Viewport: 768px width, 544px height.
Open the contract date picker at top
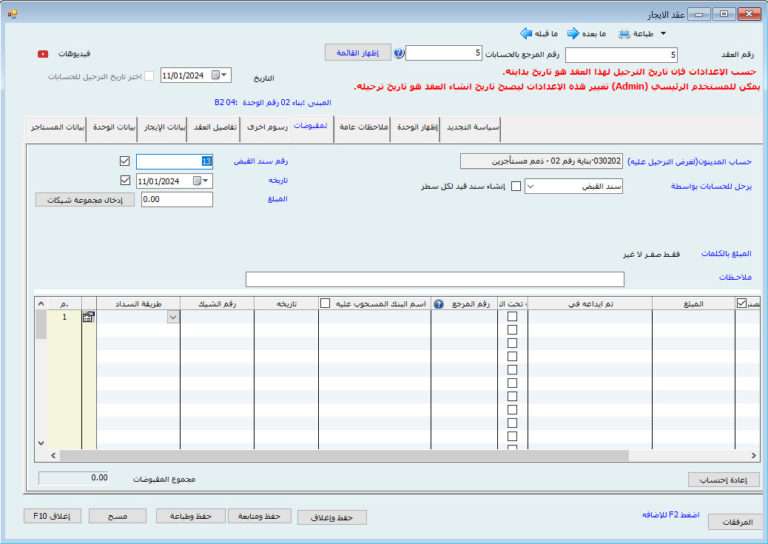point(223,75)
